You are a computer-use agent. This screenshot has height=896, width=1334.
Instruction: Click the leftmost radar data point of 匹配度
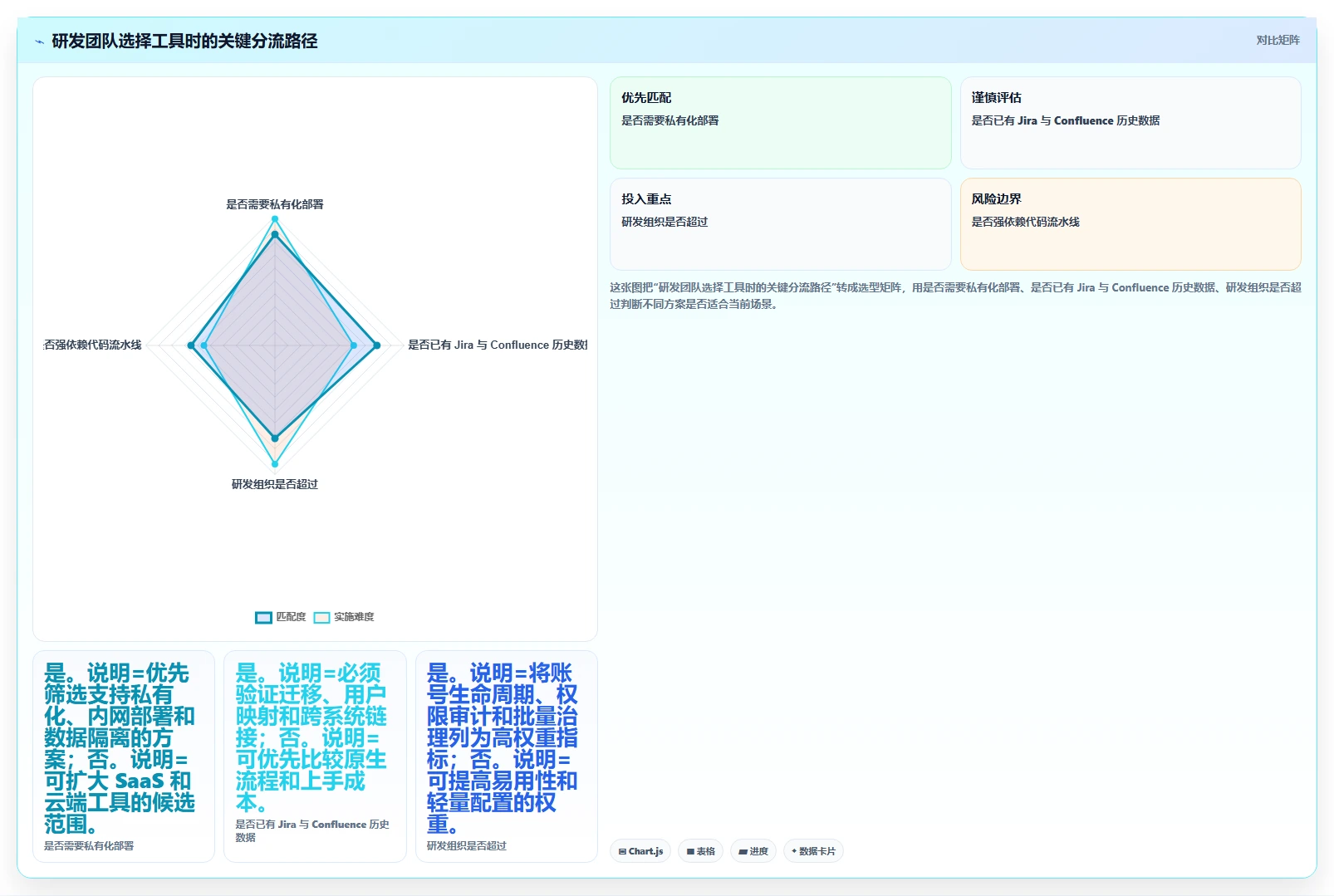pyautogui.click(x=191, y=345)
